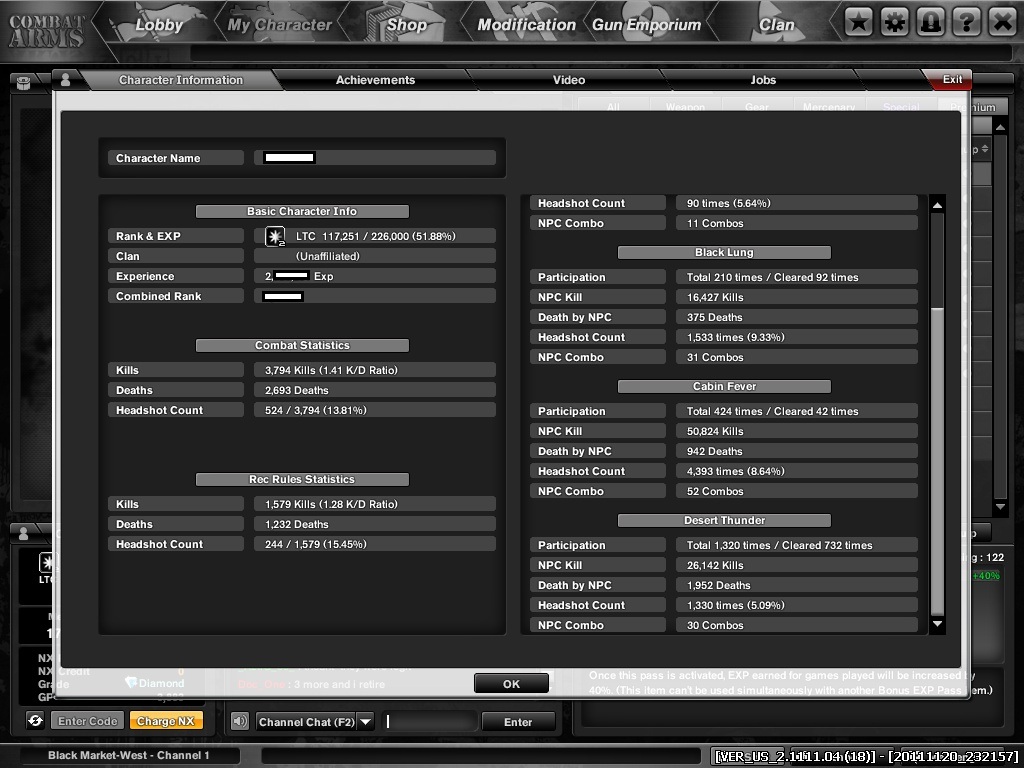Click 'Total 210 times / Cleared 92 times'
The height and width of the screenshot is (768, 1024).
[x=773, y=277]
